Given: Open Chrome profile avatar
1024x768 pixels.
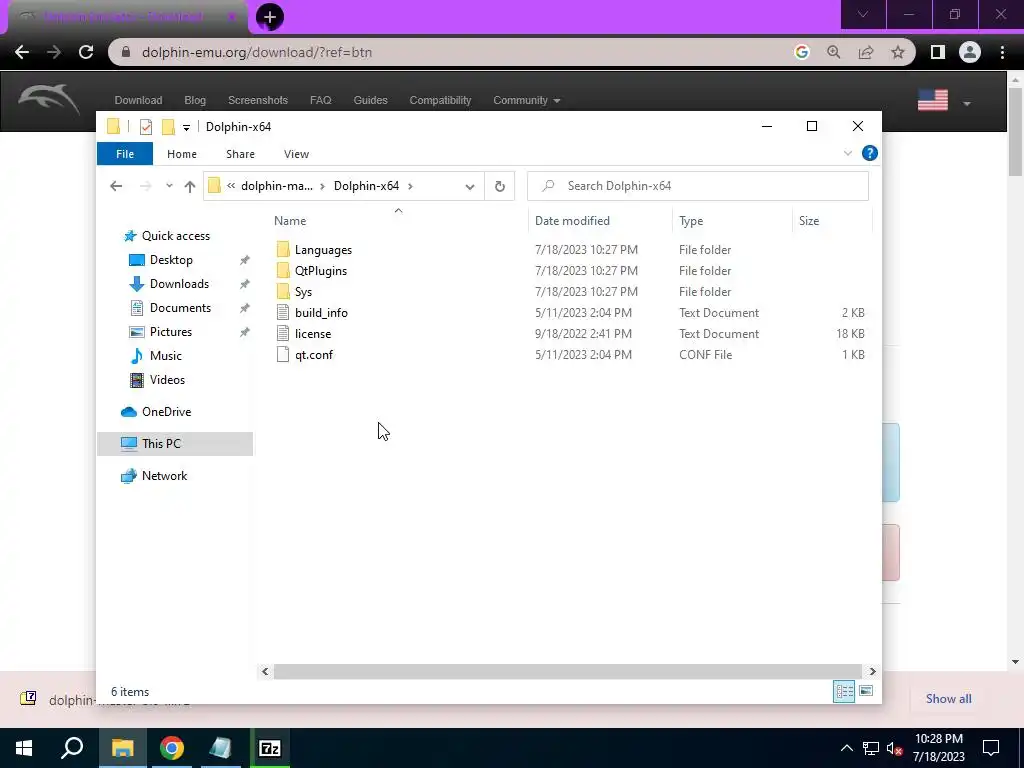Looking at the screenshot, I should click(x=970, y=52).
